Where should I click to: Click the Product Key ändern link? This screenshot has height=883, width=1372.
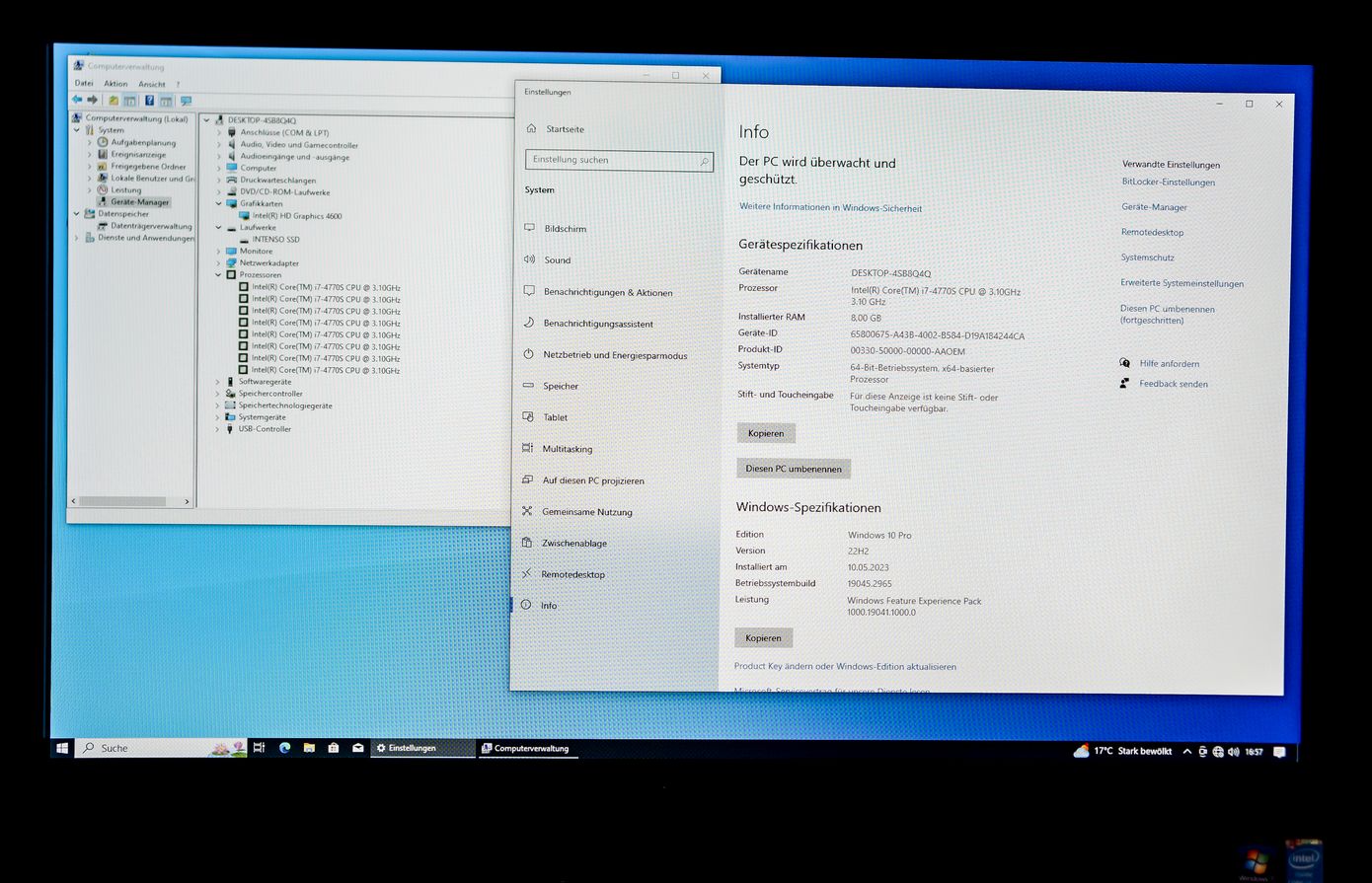845,666
